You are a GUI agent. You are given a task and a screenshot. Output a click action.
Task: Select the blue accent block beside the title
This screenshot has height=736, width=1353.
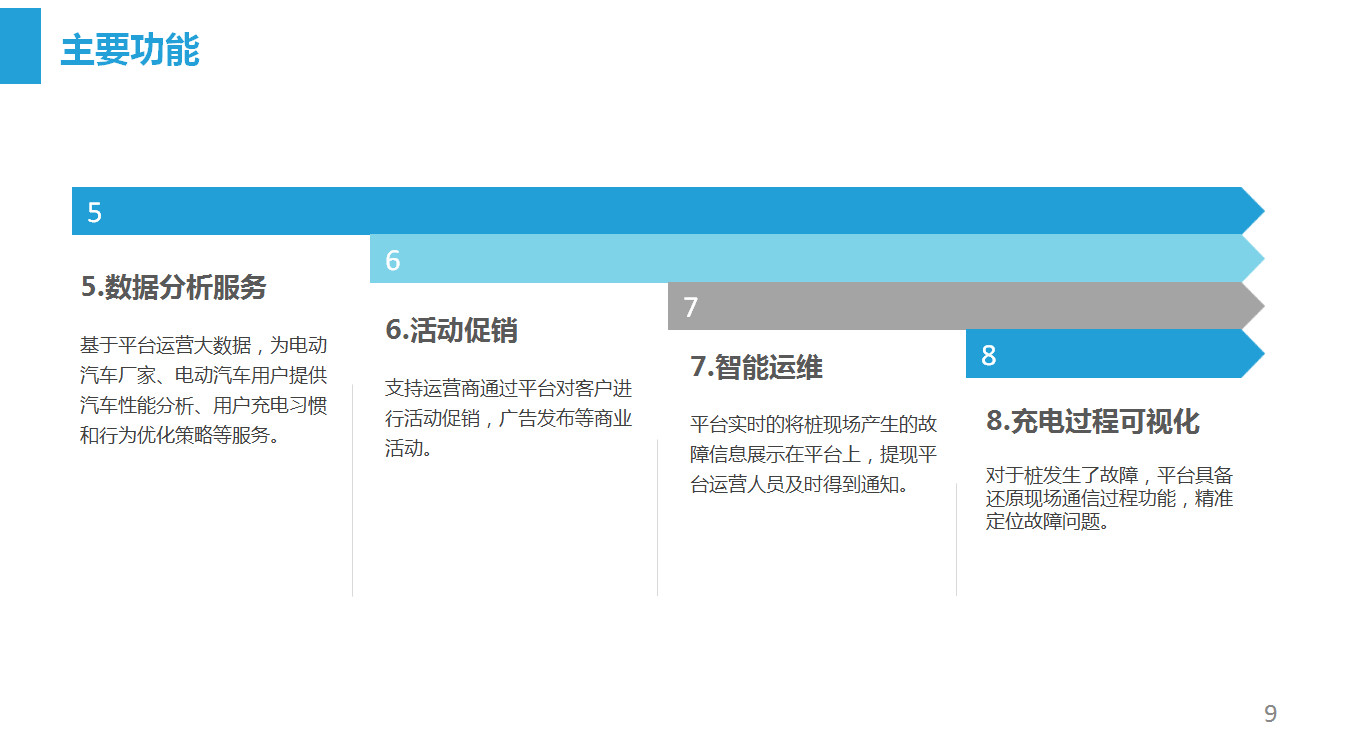click(20, 46)
